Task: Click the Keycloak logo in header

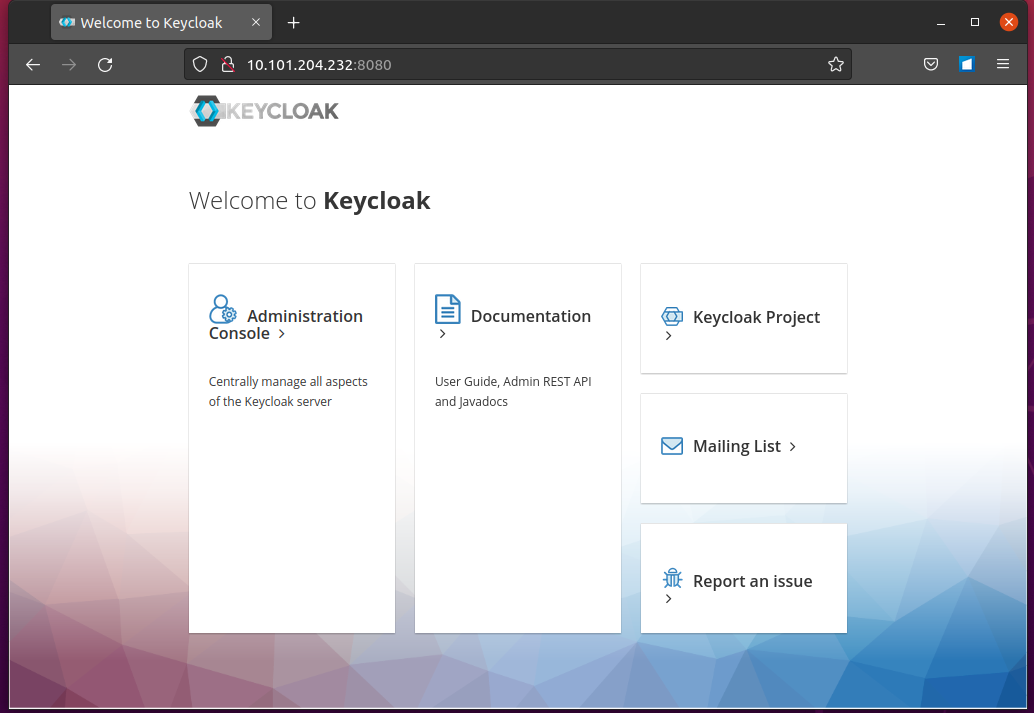Action: [x=265, y=111]
